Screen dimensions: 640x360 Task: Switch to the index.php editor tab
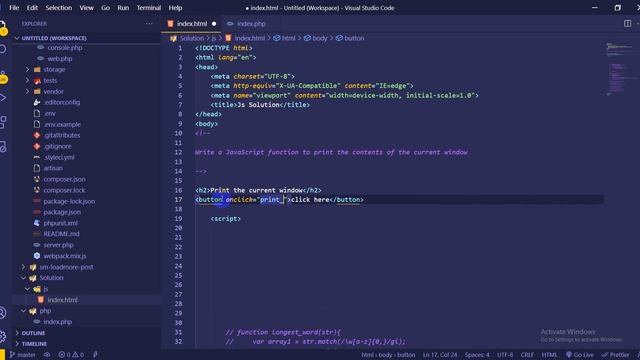click(x=251, y=24)
